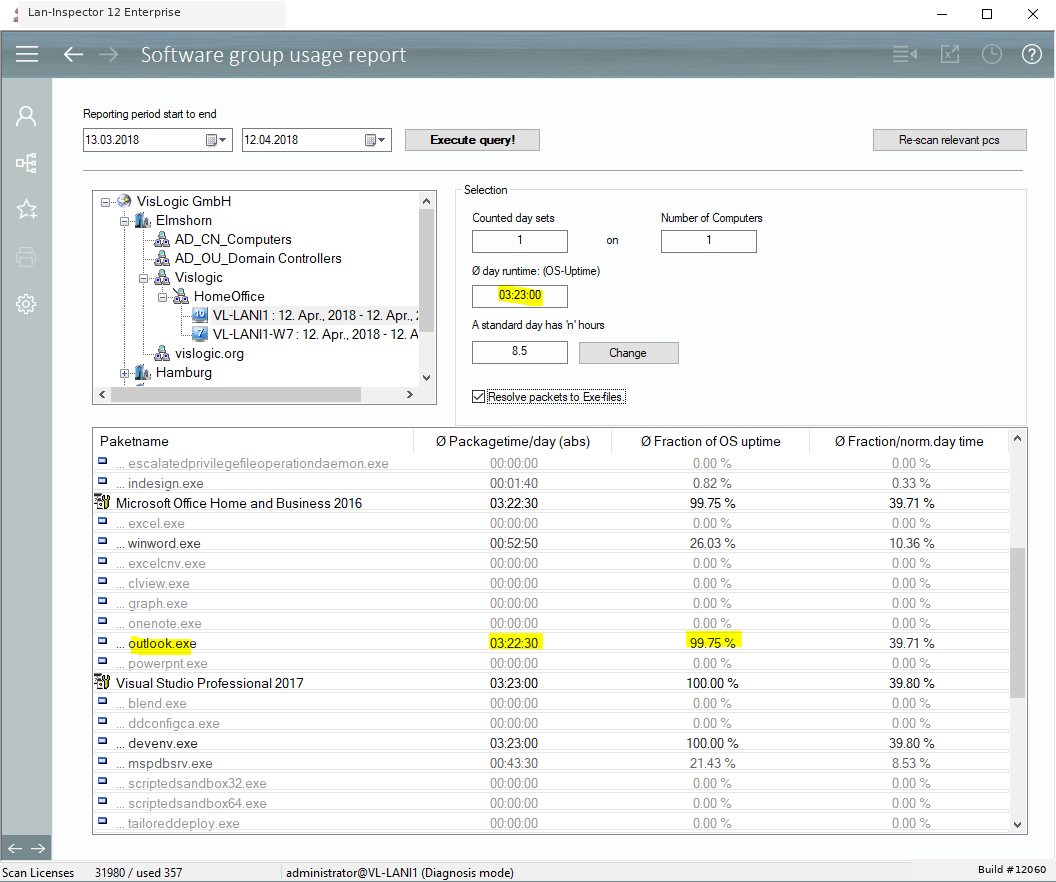Collapse the Vislogic tree node

pyautogui.click(x=143, y=278)
